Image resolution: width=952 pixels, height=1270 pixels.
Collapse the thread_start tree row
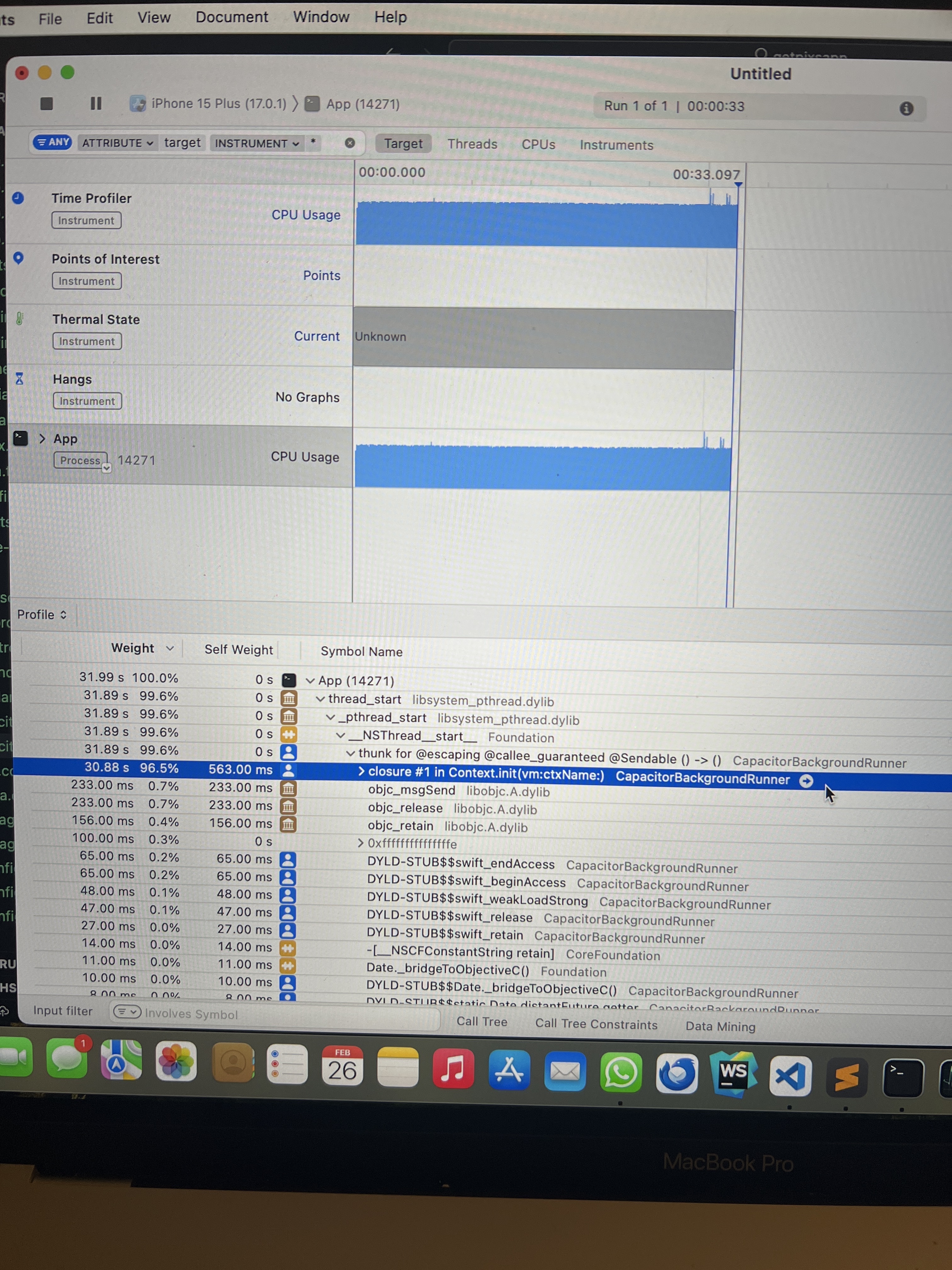point(320,699)
